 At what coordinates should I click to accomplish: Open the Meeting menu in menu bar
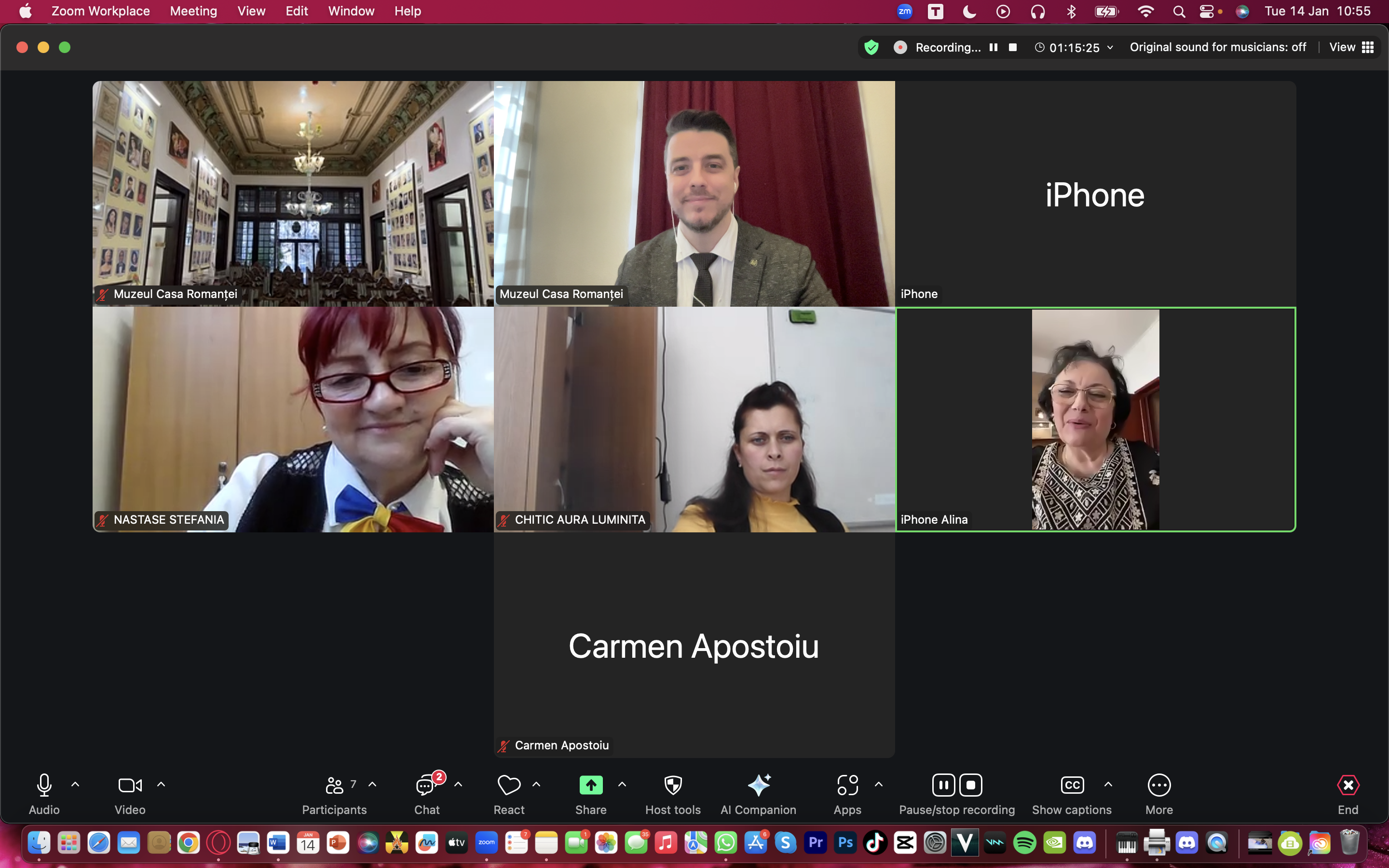tap(193, 11)
